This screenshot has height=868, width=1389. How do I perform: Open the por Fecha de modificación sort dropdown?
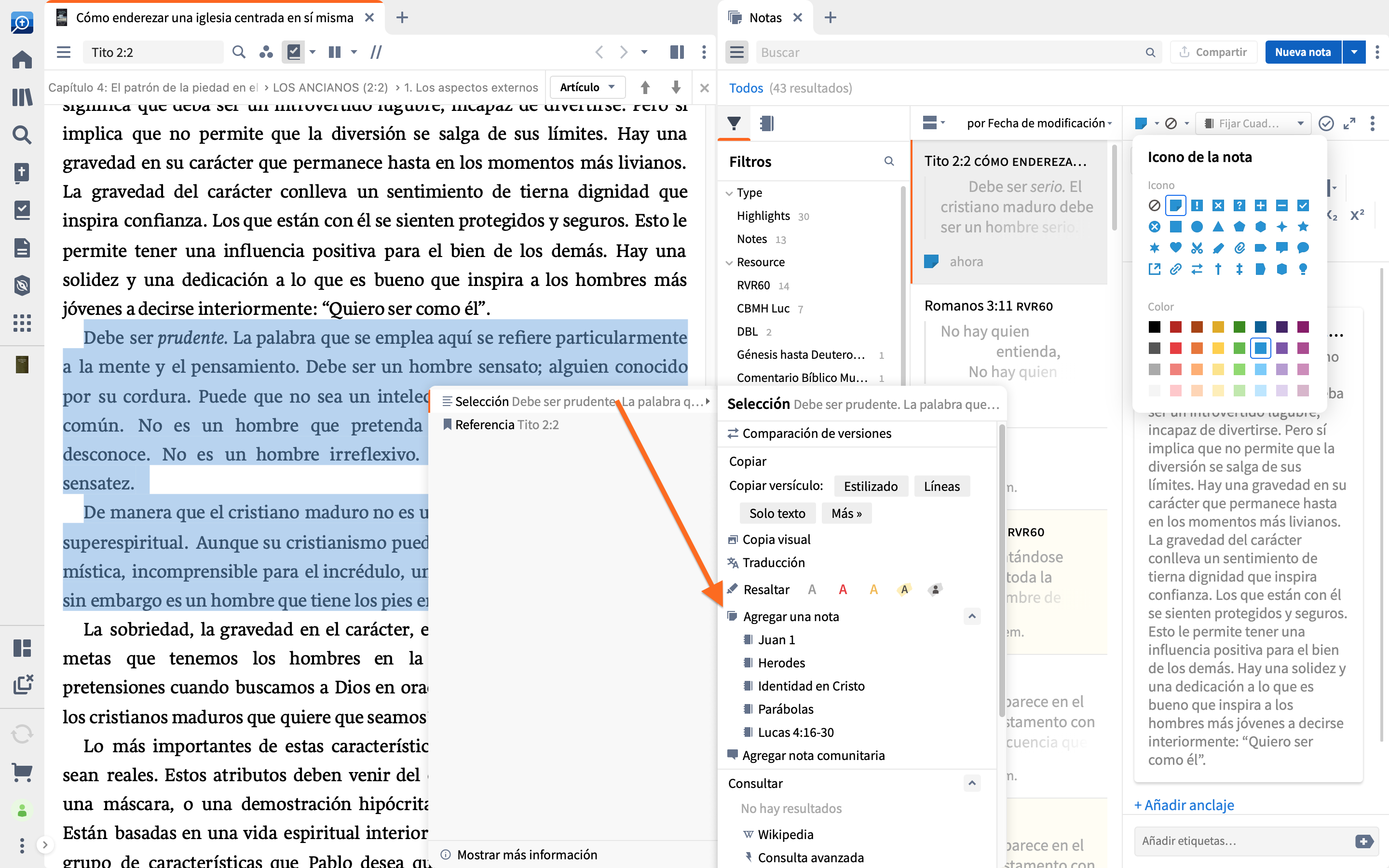coord(1039,123)
